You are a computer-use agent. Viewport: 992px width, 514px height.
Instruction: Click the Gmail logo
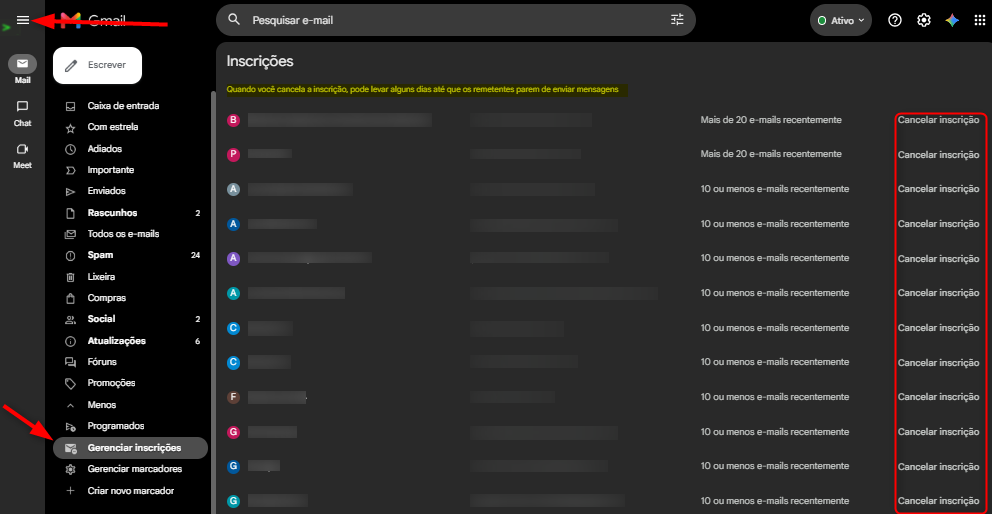[93, 20]
